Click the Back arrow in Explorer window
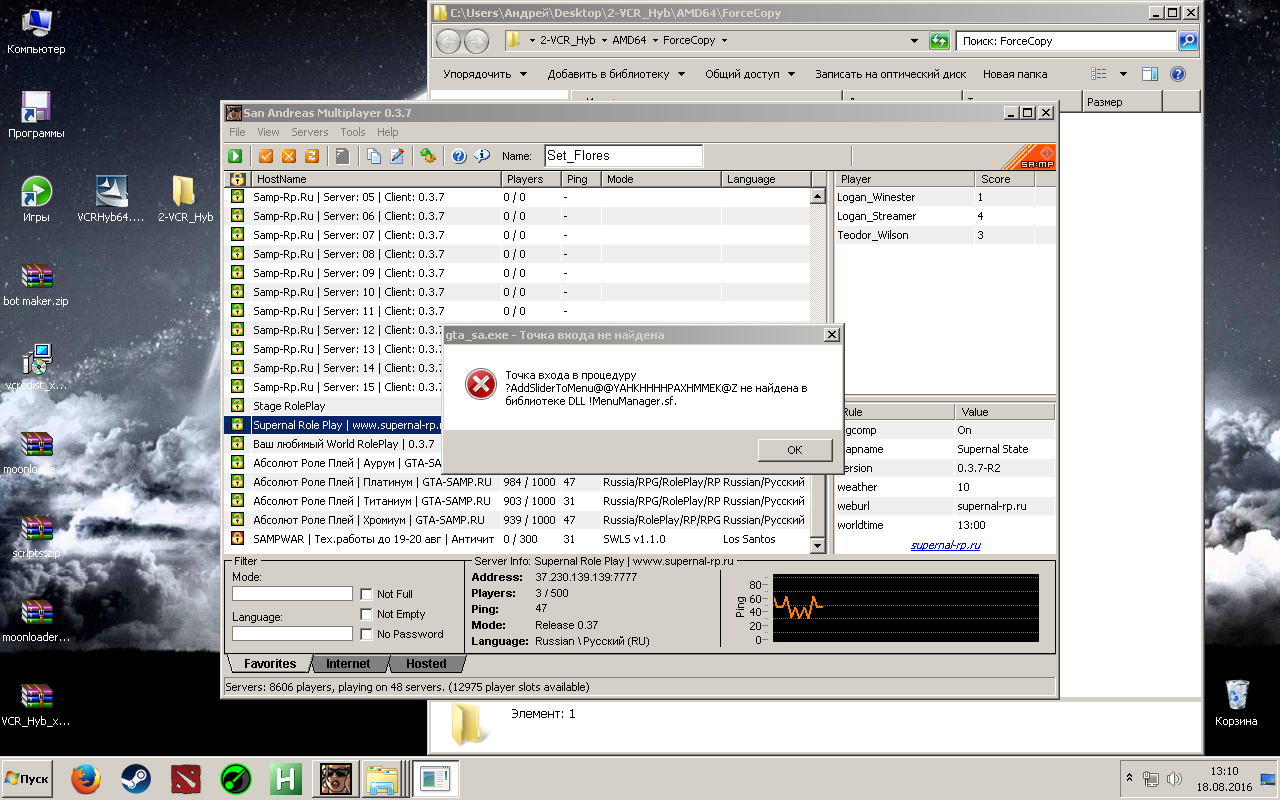Viewport: 1280px width, 800px height. click(x=449, y=41)
